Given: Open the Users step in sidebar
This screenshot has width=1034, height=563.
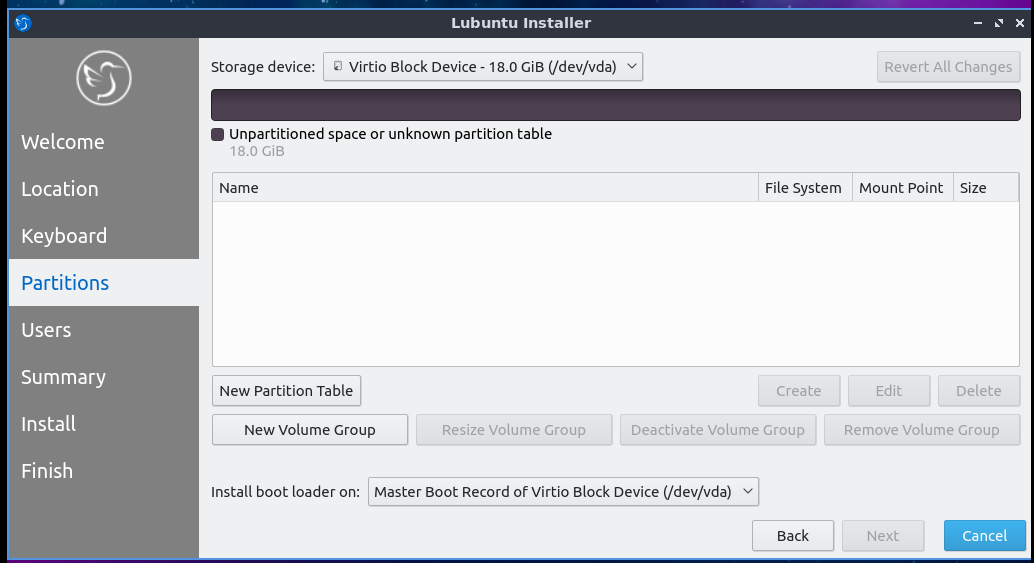Looking at the screenshot, I should (46, 330).
